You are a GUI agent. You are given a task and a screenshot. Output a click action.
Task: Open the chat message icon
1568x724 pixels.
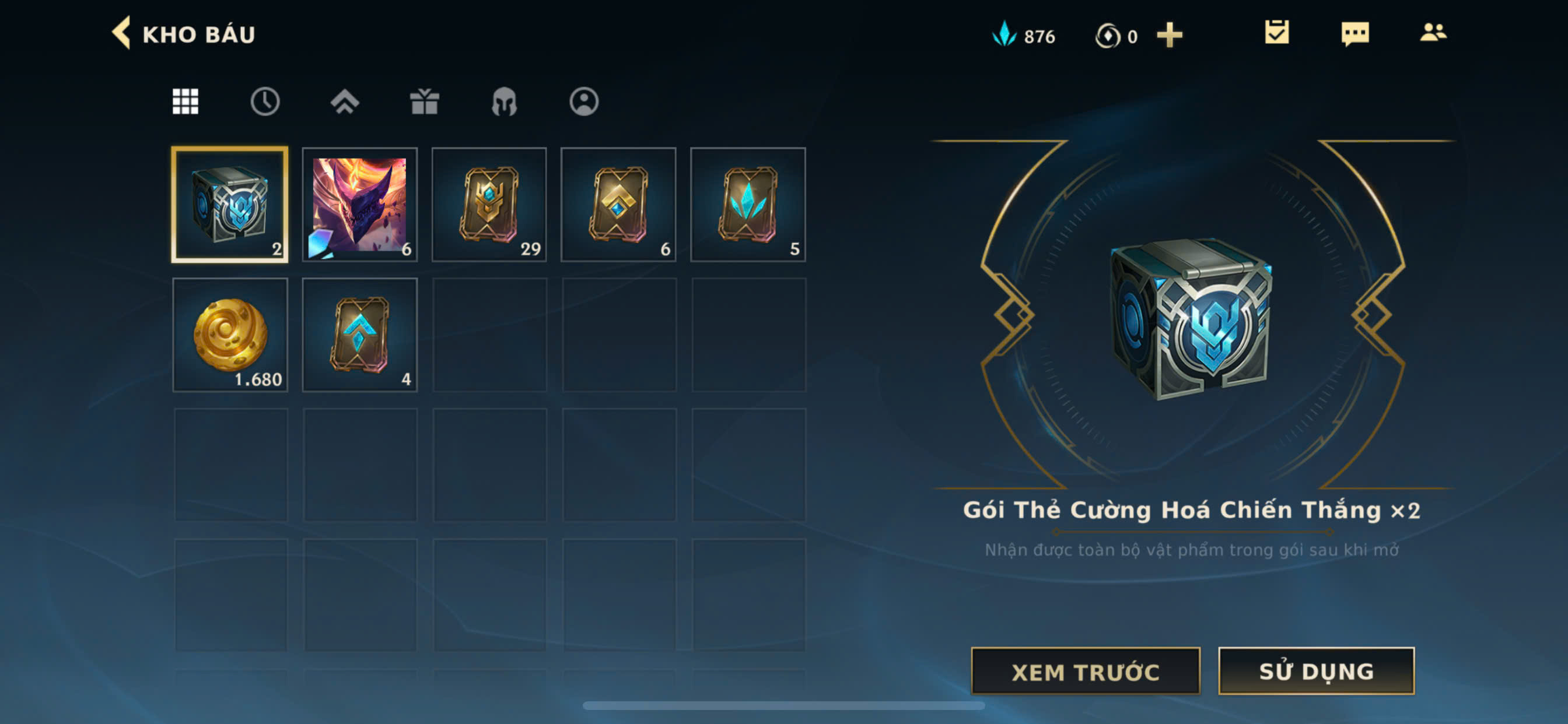pyautogui.click(x=1355, y=33)
